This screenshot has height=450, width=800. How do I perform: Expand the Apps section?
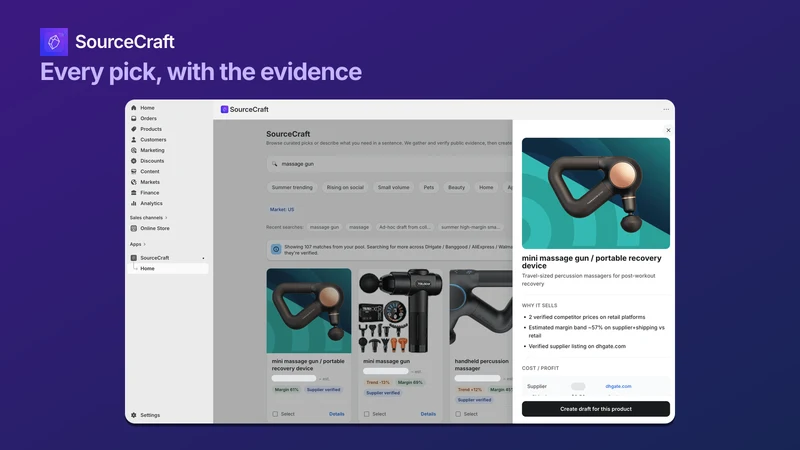pyautogui.click(x=138, y=244)
